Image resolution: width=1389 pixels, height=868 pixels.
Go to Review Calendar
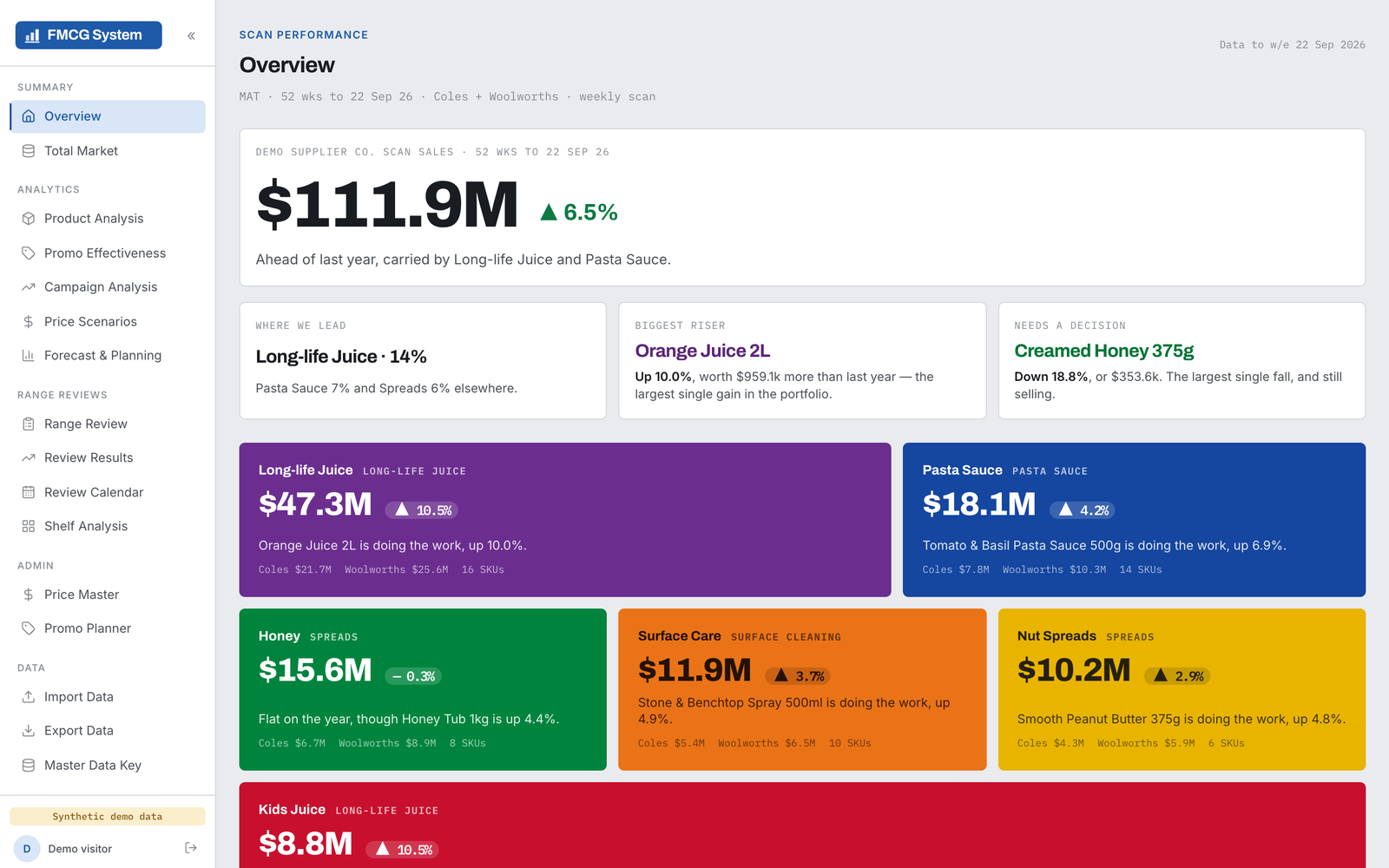pos(108,492)
